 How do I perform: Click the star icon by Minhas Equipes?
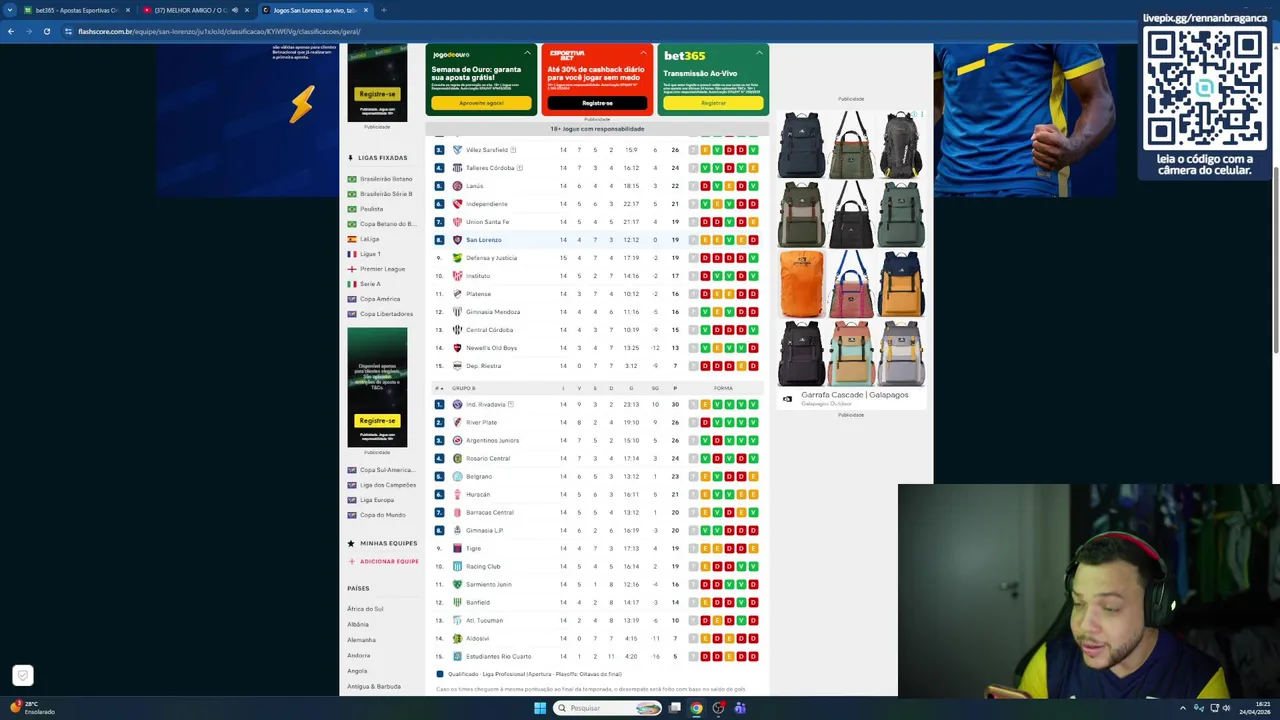tap(351, 543)
